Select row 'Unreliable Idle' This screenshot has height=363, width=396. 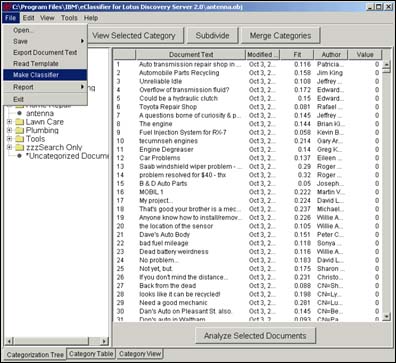coord(248,81)
